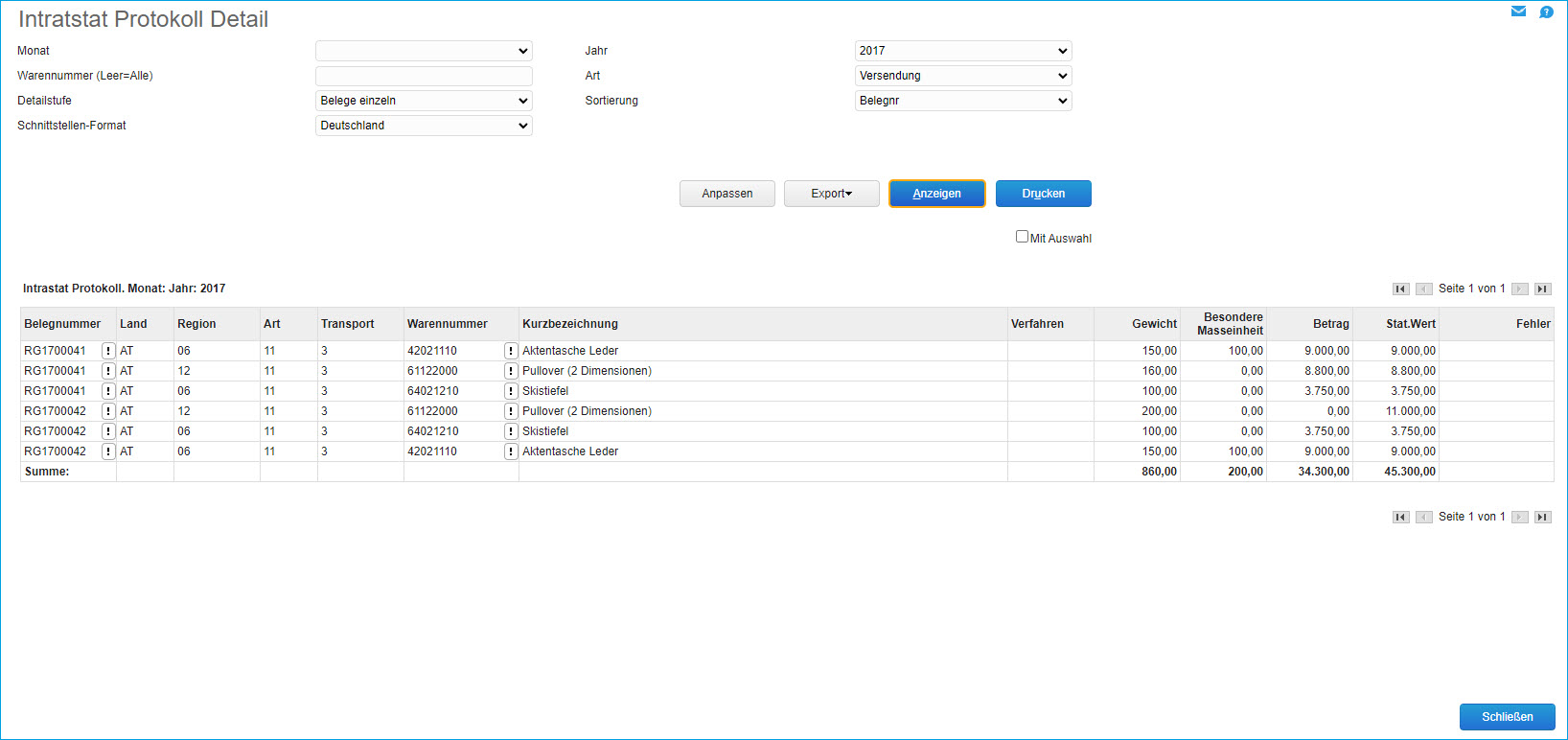Expand the Jahr dropdown showing 2017
This screenshot has width=1568, height=740.
962,51
